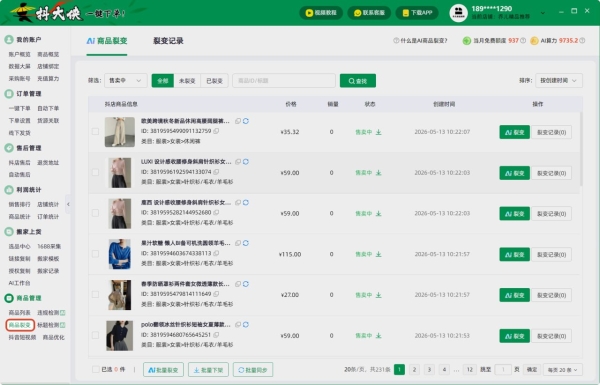Screen dimensions: 600x385
Task: Copy product ID 3819594603674338113
Action: pyautogui.click(x=216, y=253)
